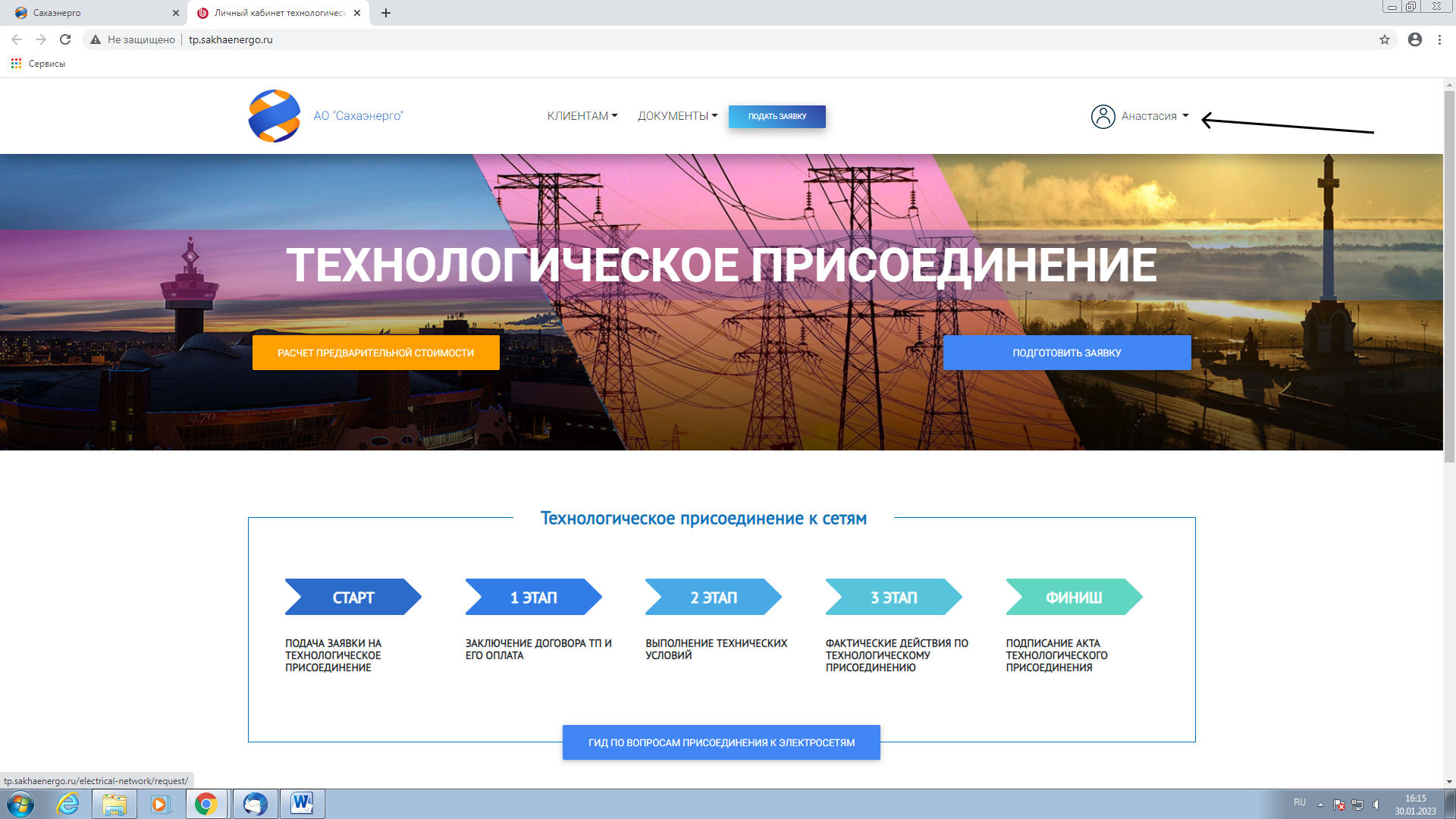Launch Internet Explorer from taskbar
Screen dimensions: 1456x819
[68, 804]
